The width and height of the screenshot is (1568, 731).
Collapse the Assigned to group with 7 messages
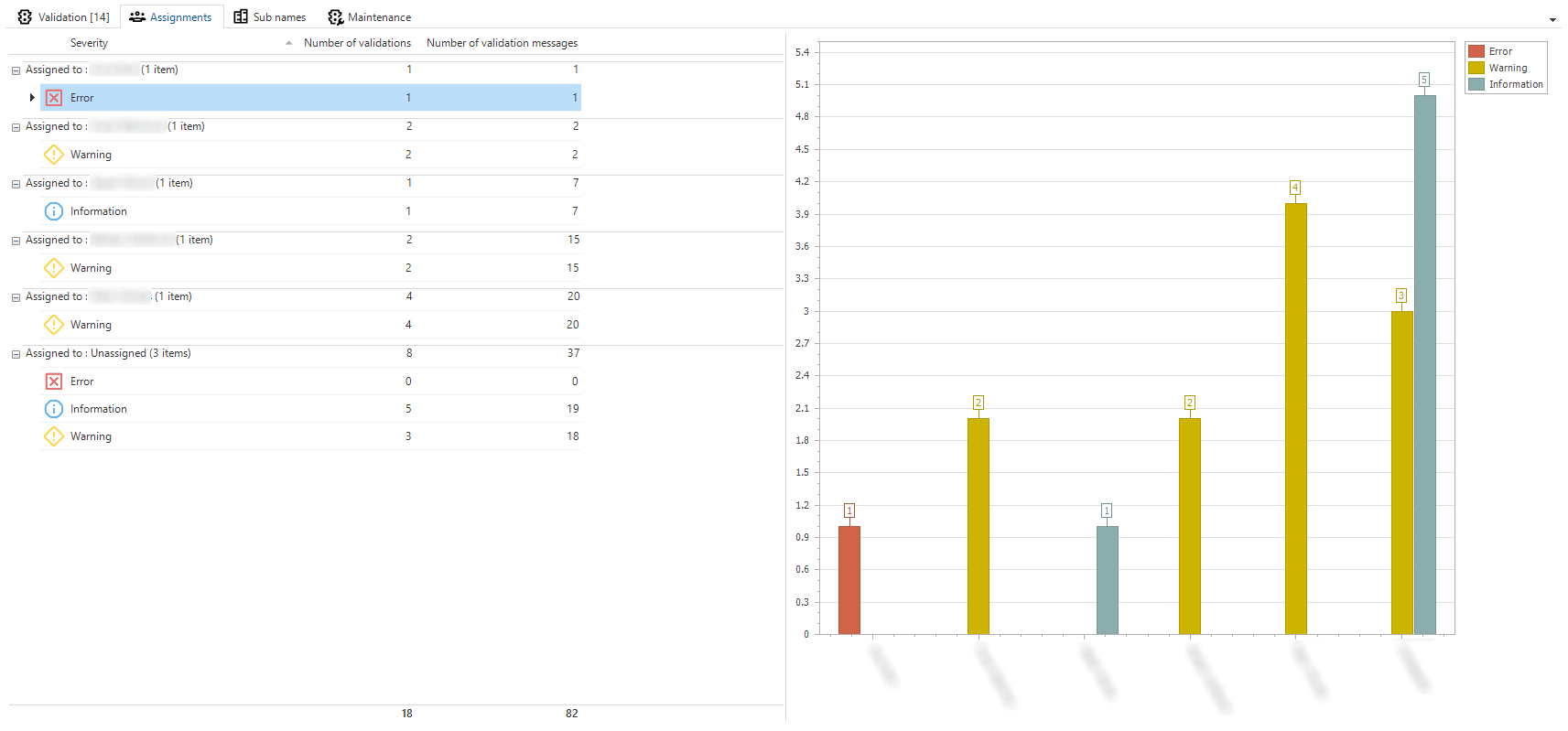tap(16, 184)
